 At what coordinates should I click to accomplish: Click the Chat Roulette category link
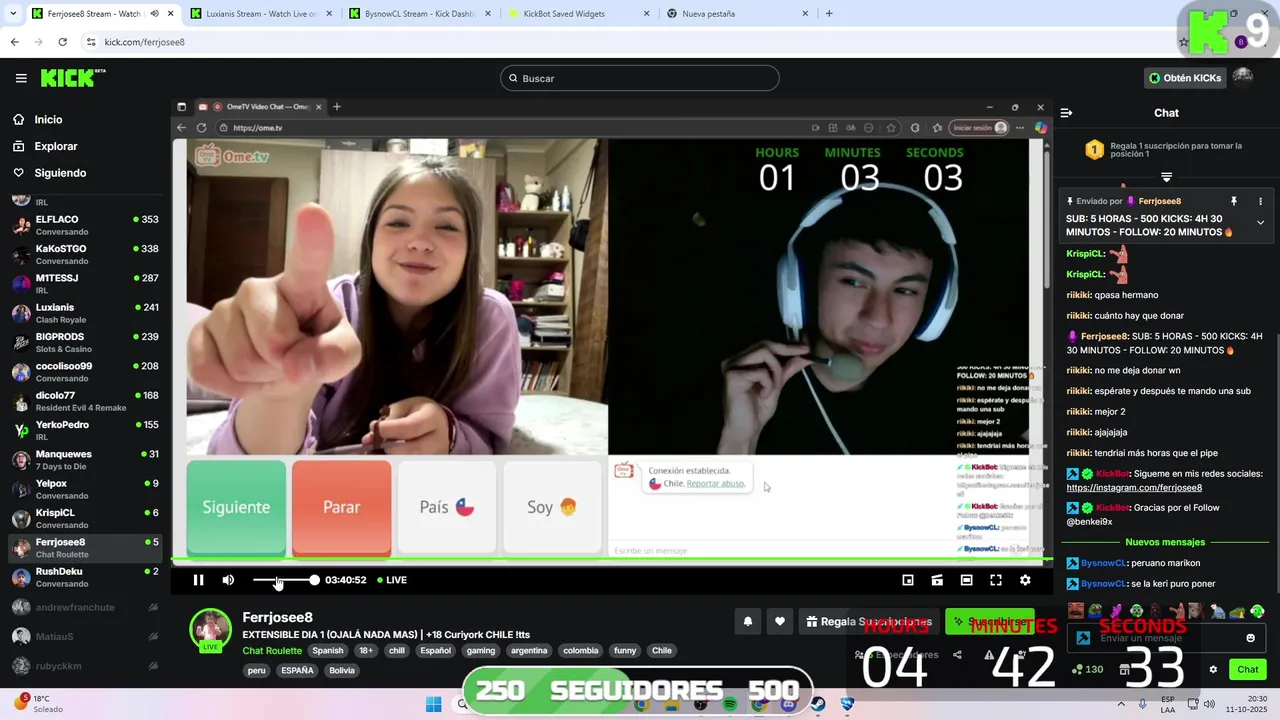click(272, 651)
